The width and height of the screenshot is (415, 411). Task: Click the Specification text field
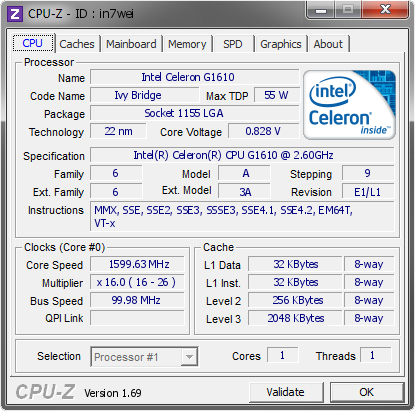(242, 155)
